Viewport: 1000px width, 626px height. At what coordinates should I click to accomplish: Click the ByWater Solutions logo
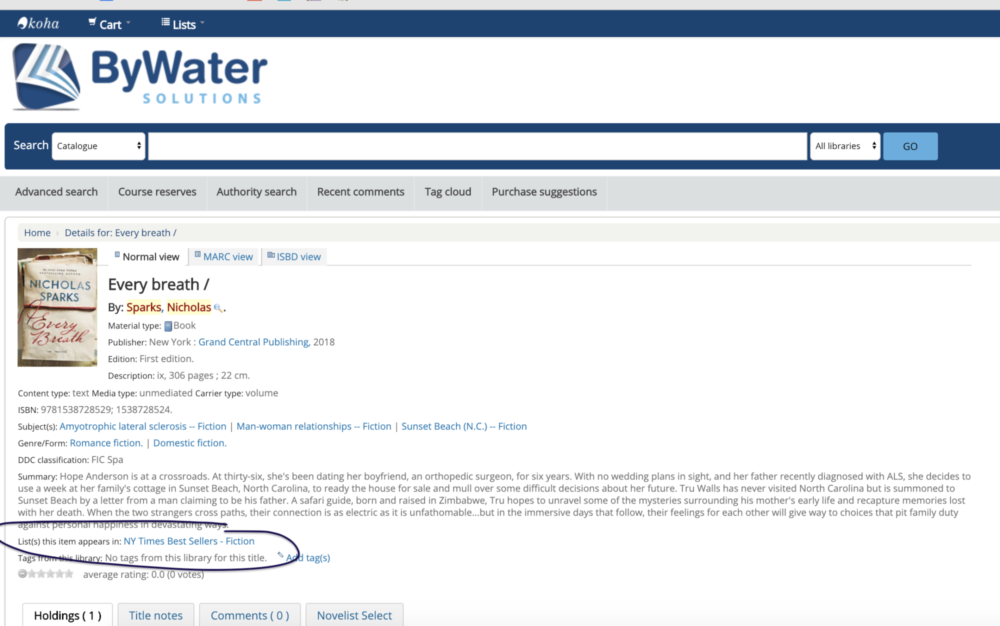[140, 77]
